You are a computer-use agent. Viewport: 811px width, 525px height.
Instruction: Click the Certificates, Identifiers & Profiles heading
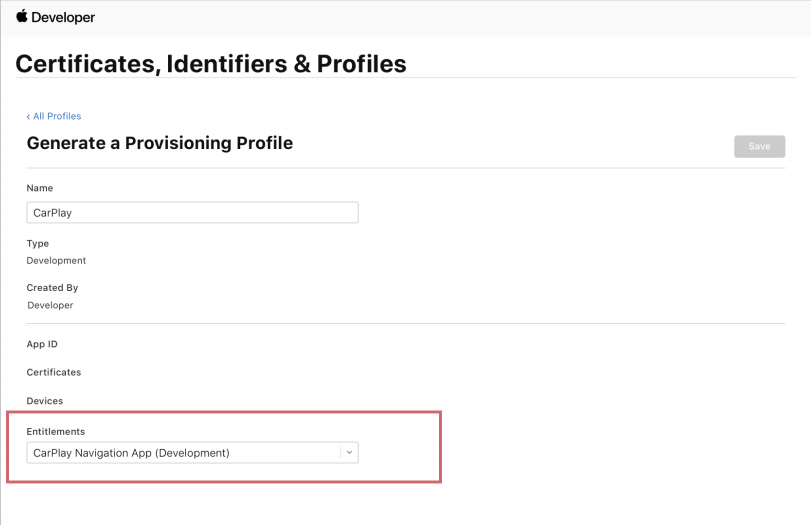[x=211, y=64]
